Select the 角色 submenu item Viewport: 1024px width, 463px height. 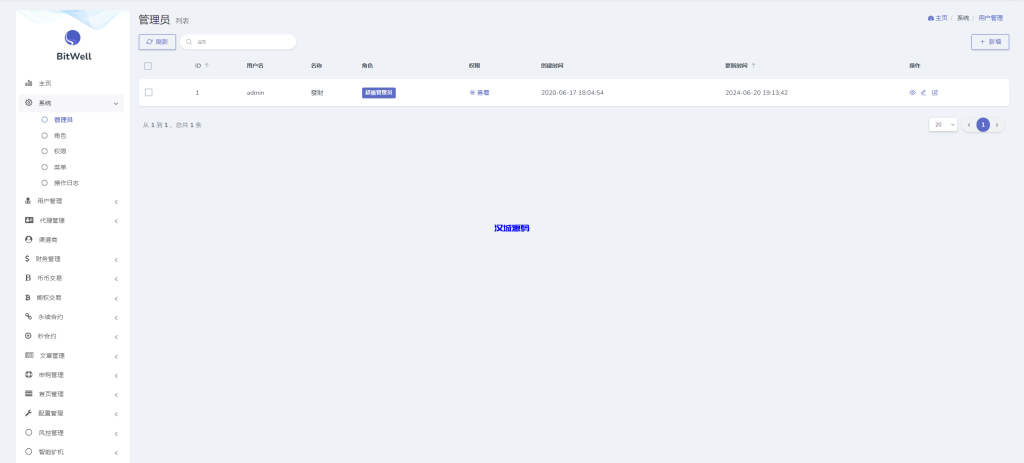point(60,135)
